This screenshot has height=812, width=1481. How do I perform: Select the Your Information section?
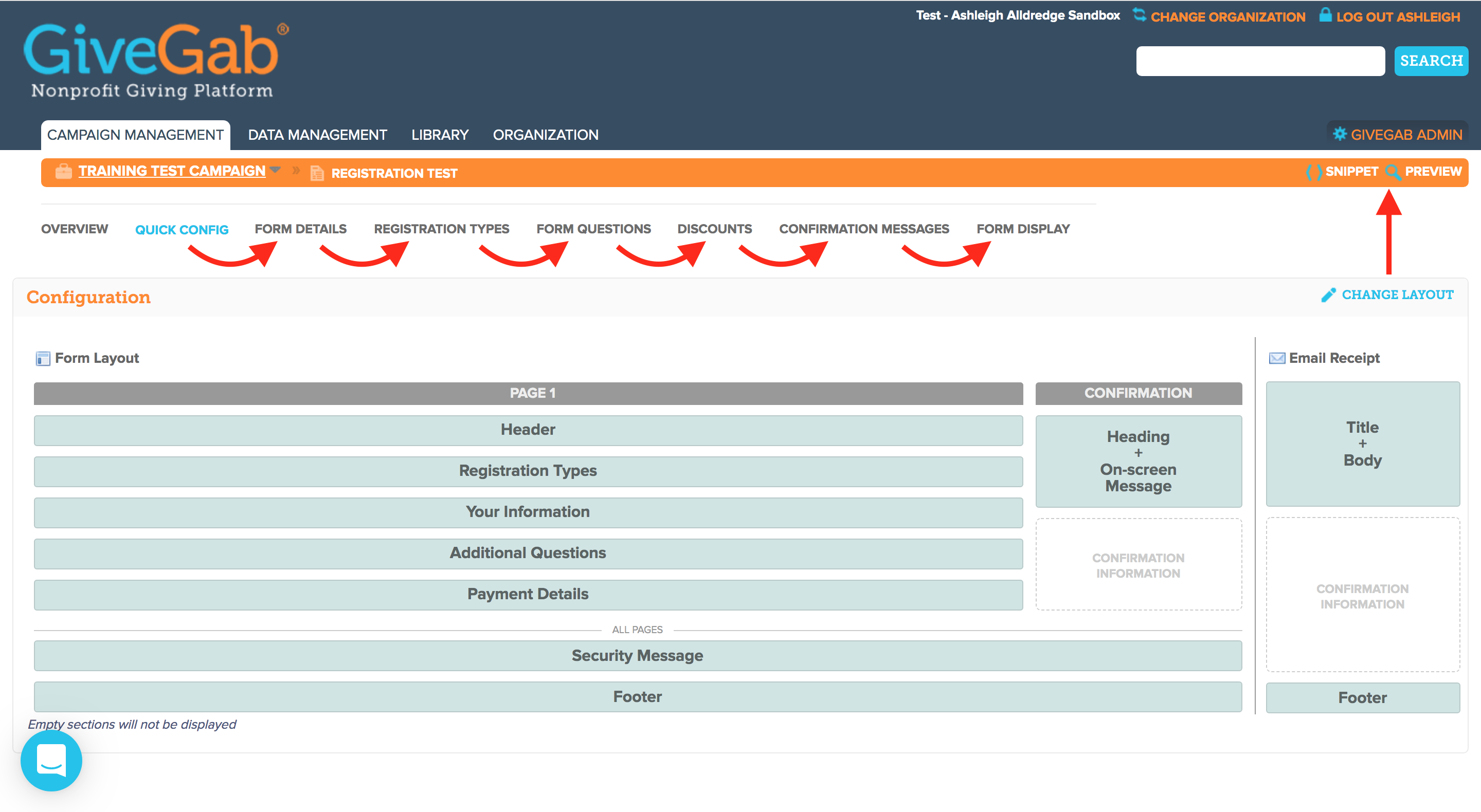point(528,512)
